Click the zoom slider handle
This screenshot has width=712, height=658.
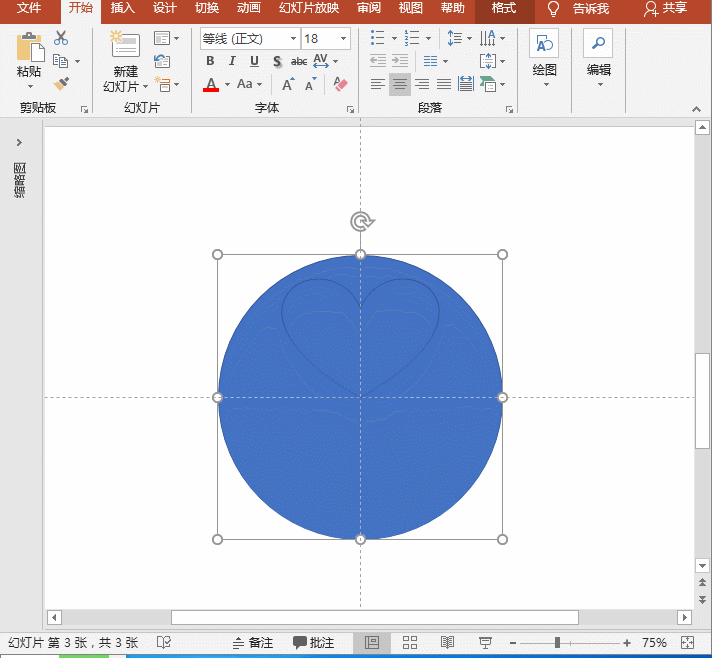(557, 643)
